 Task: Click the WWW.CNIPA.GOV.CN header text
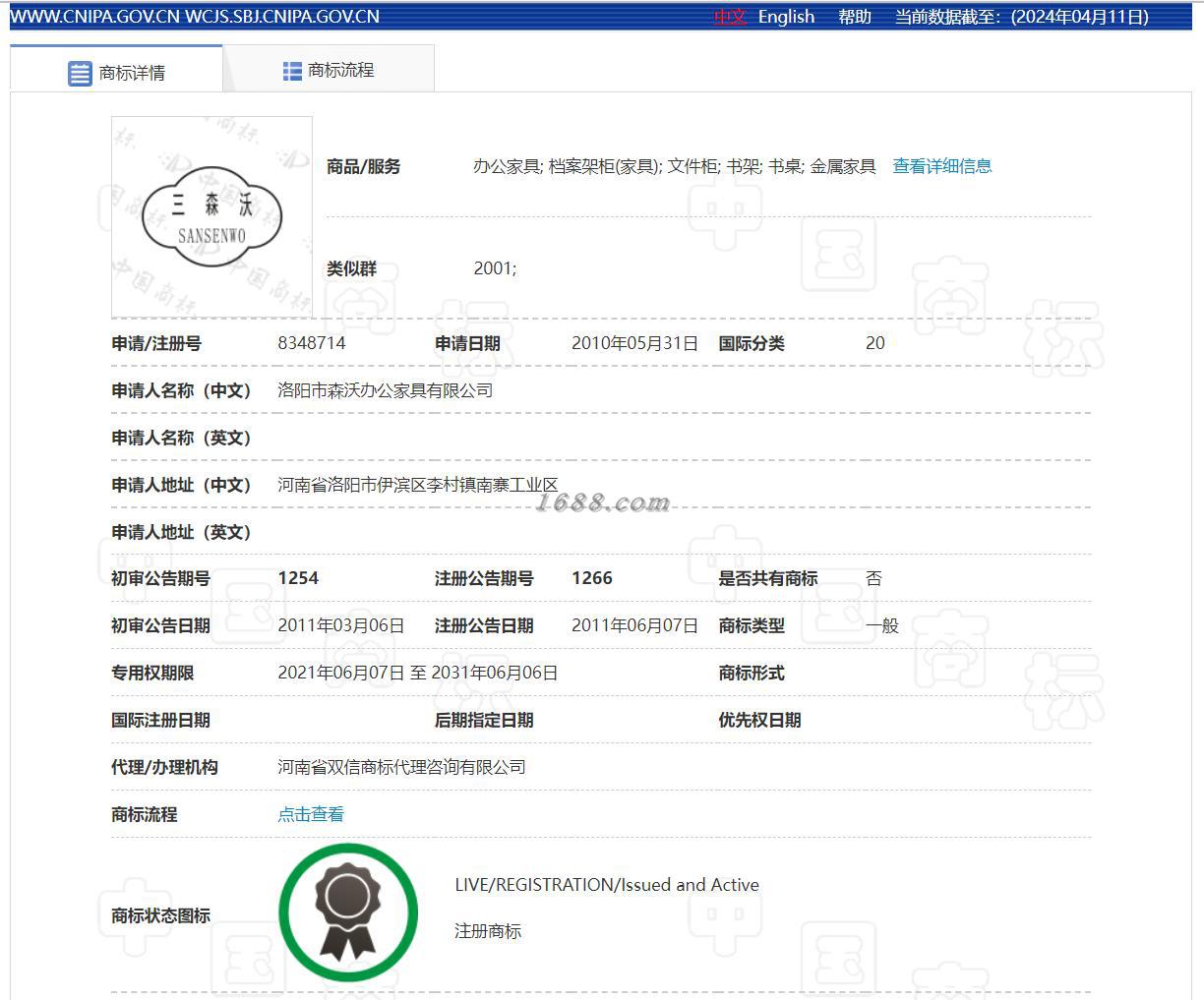[x=95, y=17]
